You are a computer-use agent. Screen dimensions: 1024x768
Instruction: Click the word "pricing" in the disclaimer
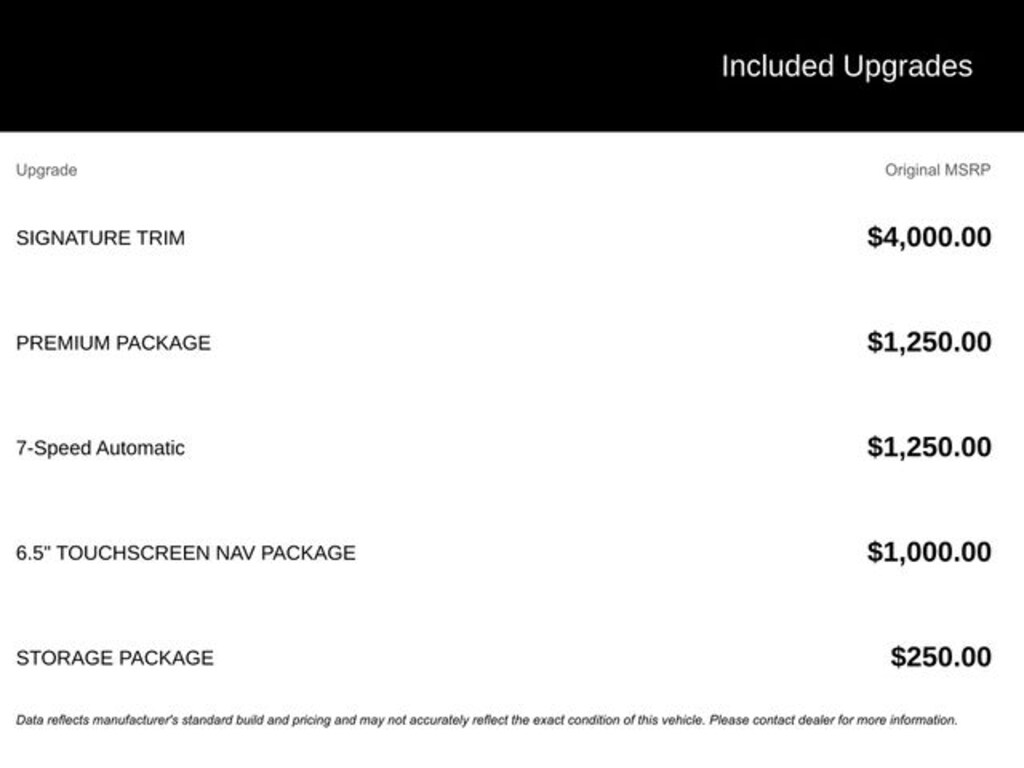[309, 720]
